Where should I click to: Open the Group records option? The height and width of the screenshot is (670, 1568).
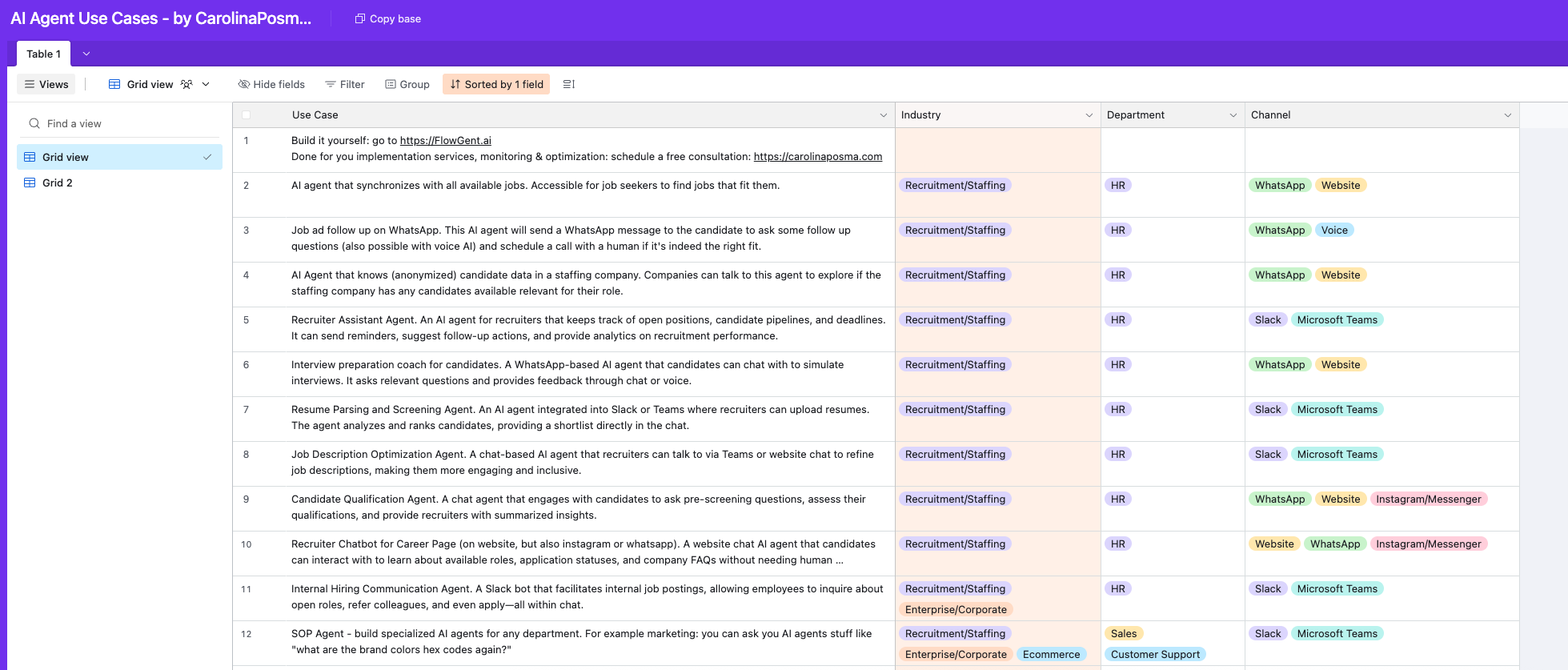point(407,84)
